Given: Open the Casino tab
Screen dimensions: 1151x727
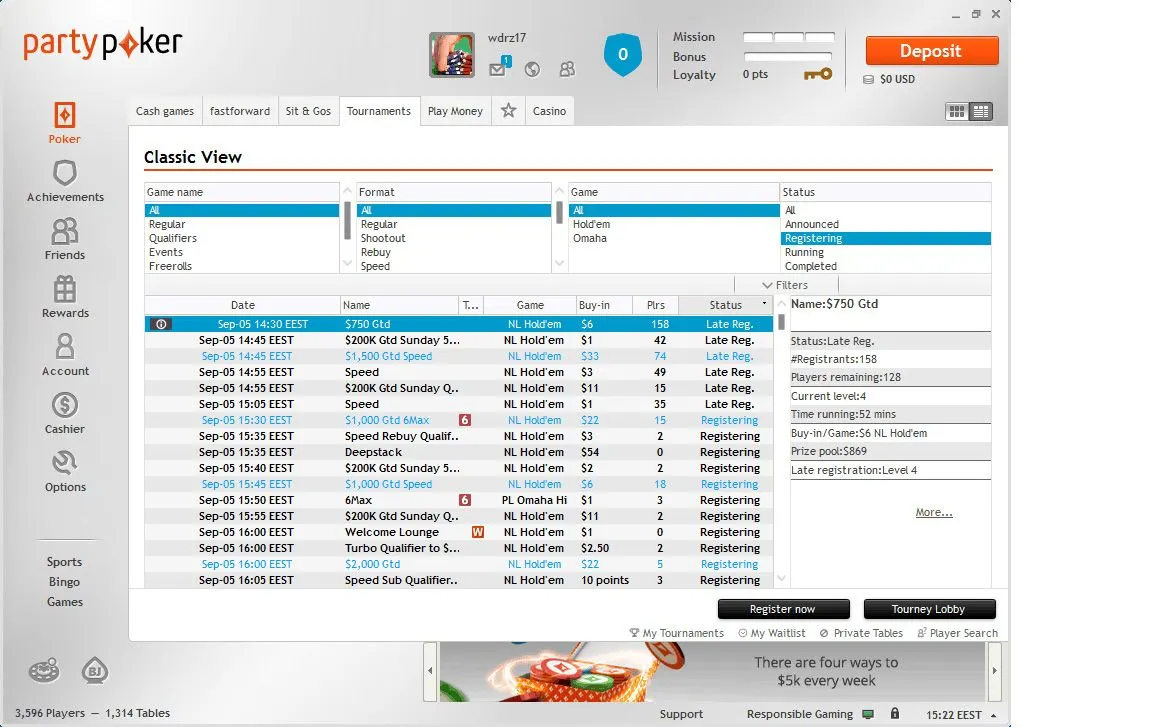Looking at the screenshot, I should point(549,111).
